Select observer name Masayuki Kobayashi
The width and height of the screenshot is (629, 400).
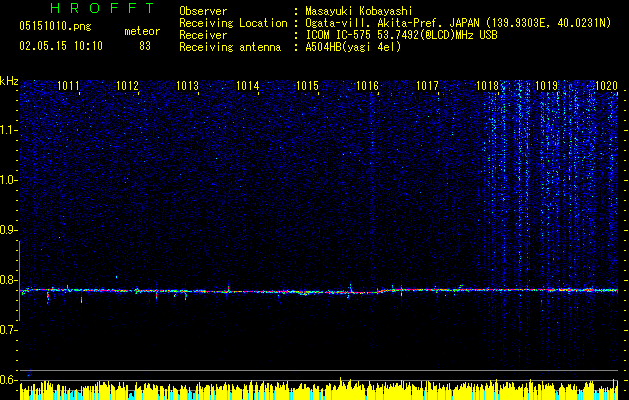pos(358,11)
